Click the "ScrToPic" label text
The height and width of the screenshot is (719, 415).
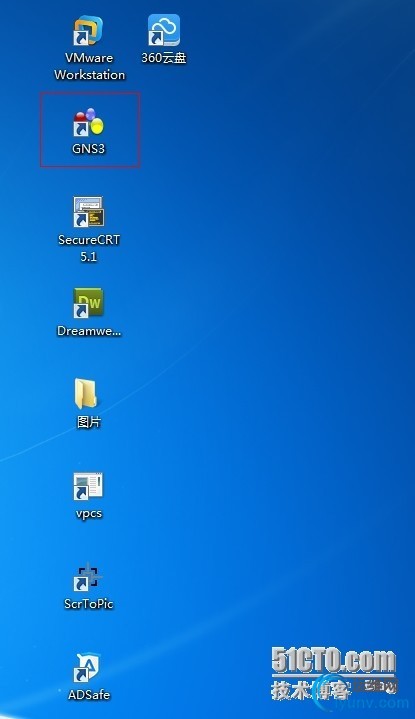pyautogui.click(x=89, y=604)
